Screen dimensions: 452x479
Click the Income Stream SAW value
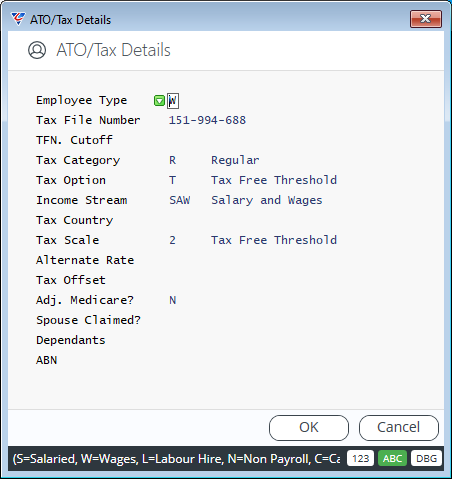[x=180, y=200]
